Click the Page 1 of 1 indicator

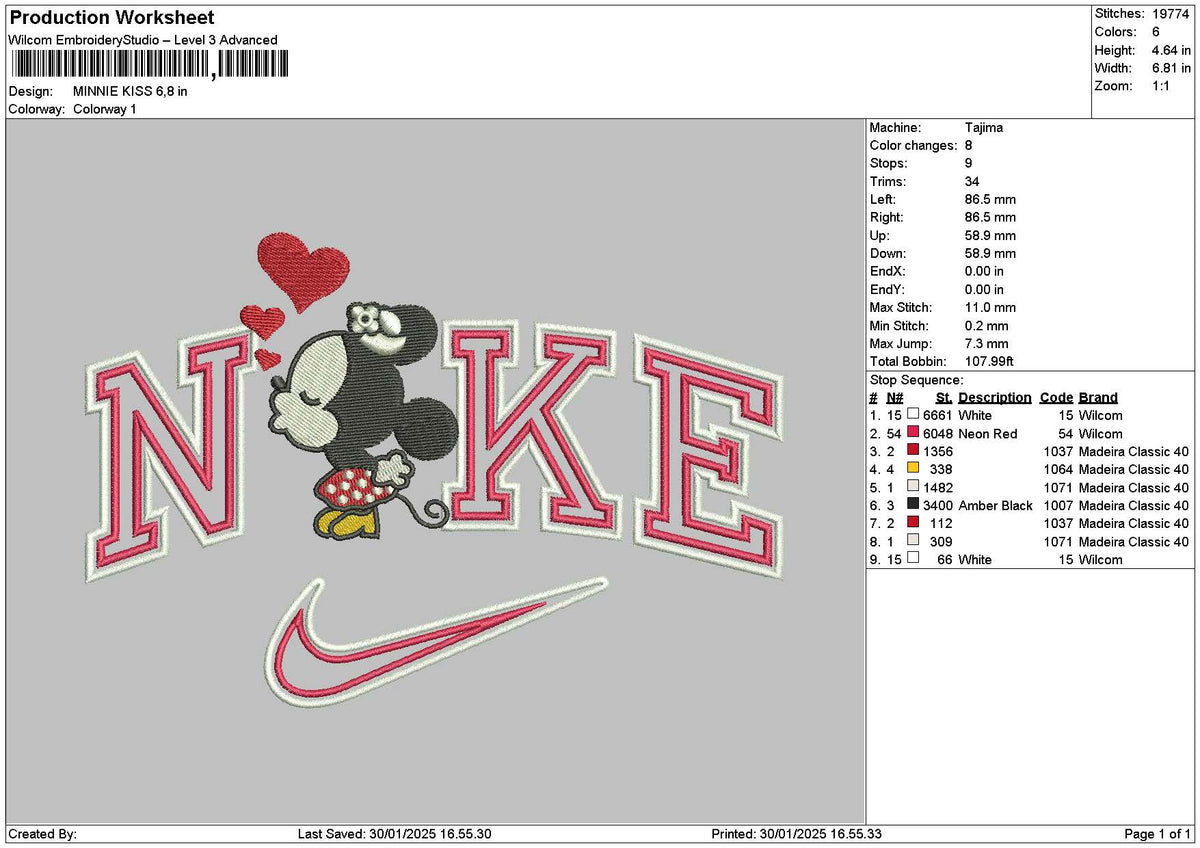pyautogui.click(x=1158, y=834)
